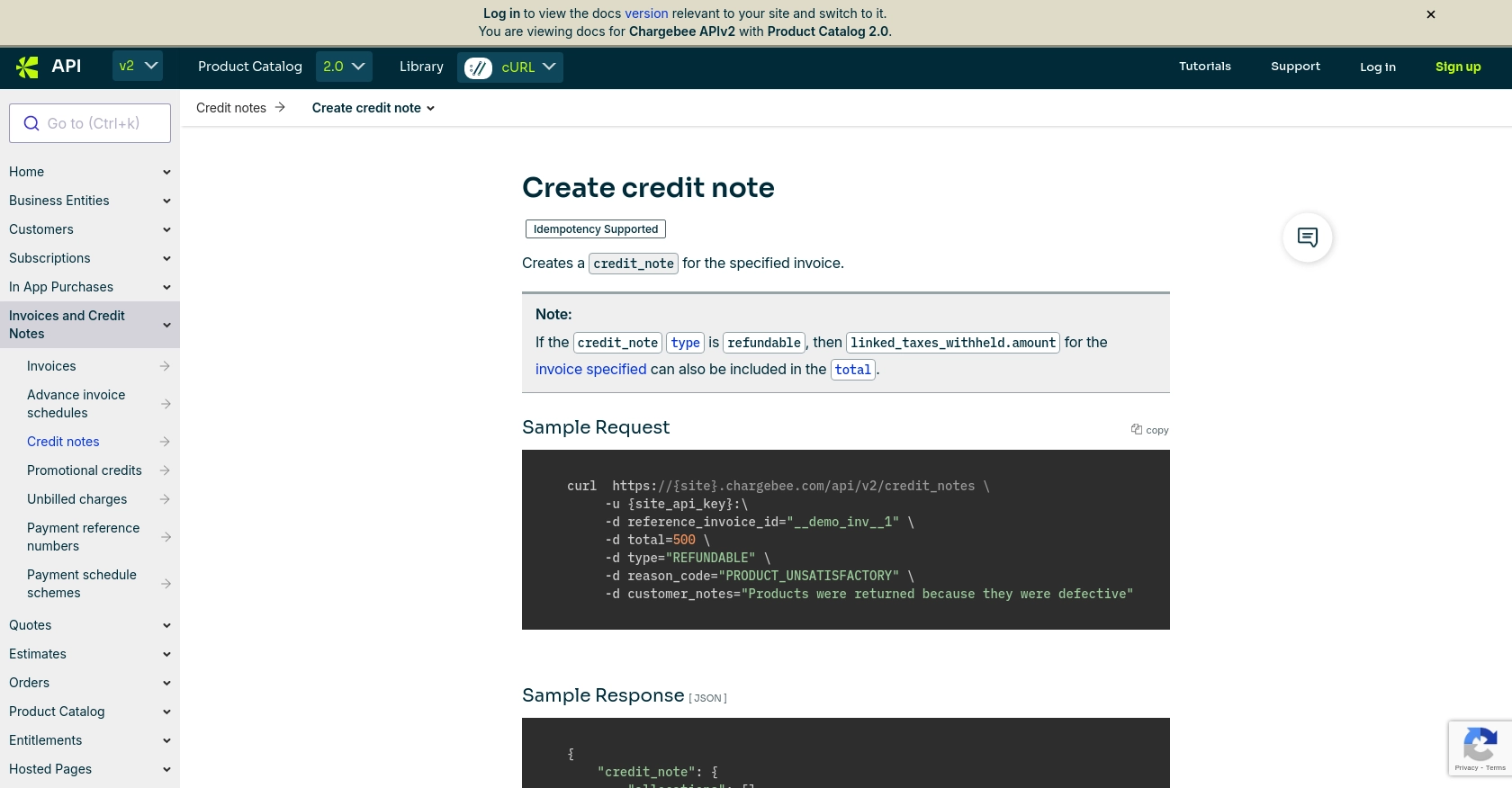Click linked_taxes_withheld.amount code term
Screen dimensions: 1512x788
953,343
